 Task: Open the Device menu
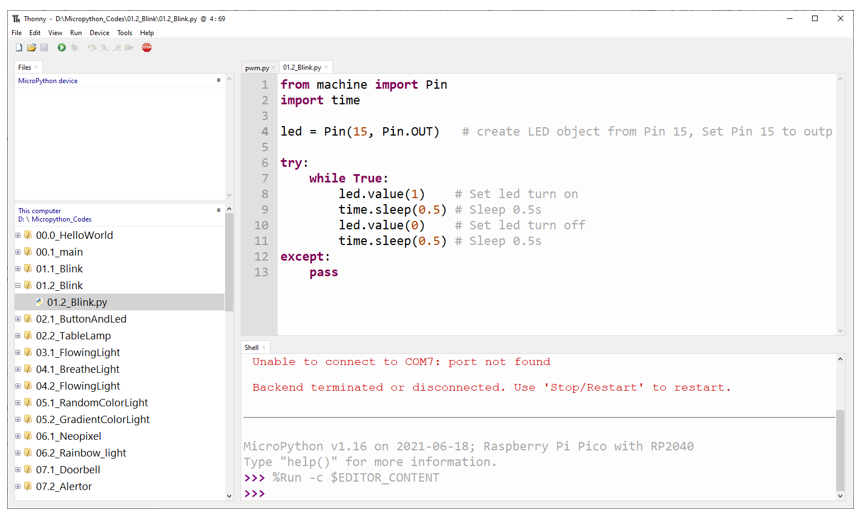click(x=100, y=33)
